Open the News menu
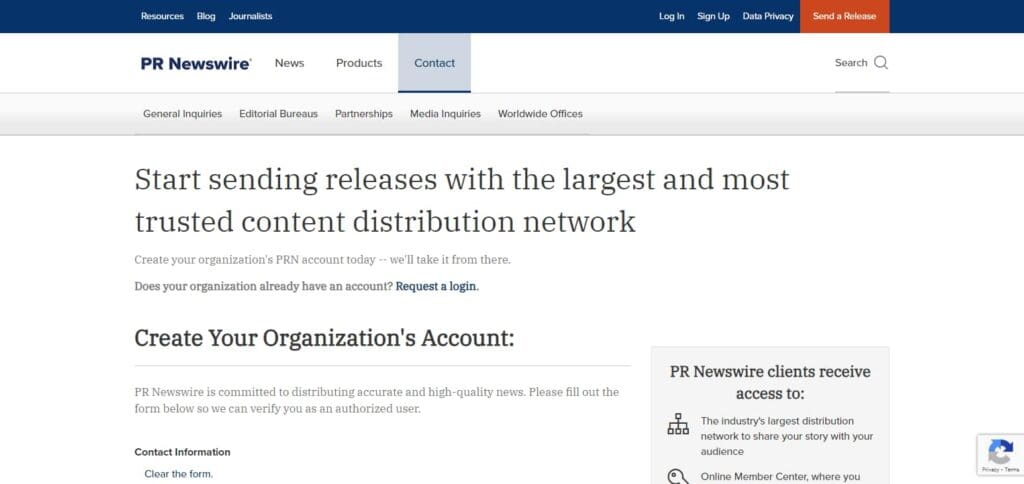The width and height of the screenshot is (1024, 484). 289,63
